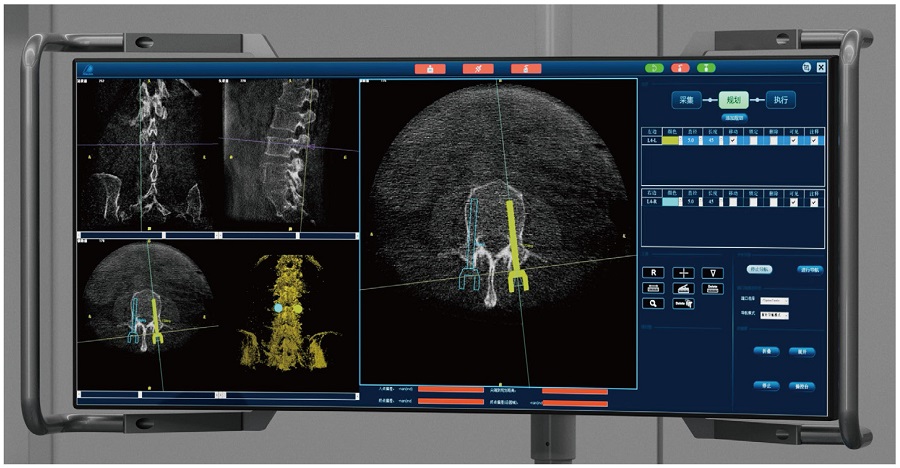The width and height of the screenshot is (900, 468).
Task: Click the 进行导航 start navigation button
Action: point(810,269)
